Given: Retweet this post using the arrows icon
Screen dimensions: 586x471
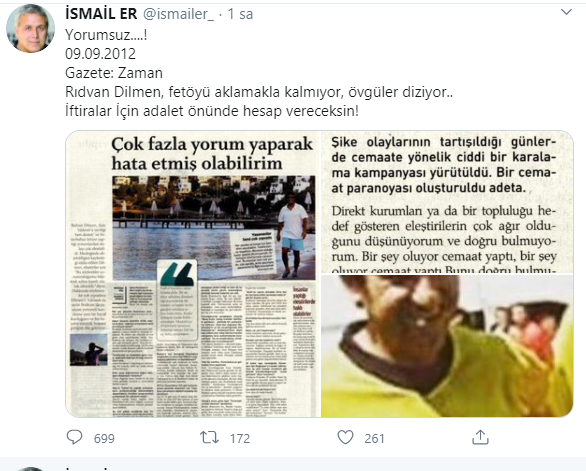Looking at the screenshot, I should (x=209, y=437).
